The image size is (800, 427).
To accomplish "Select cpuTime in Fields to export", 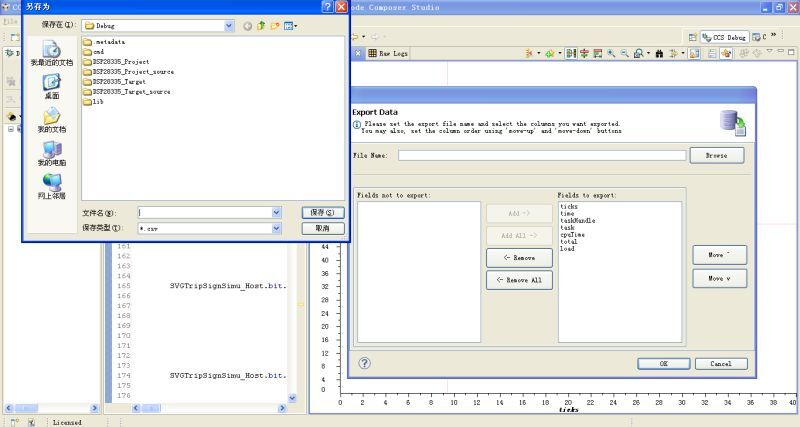I will point(574,234).
